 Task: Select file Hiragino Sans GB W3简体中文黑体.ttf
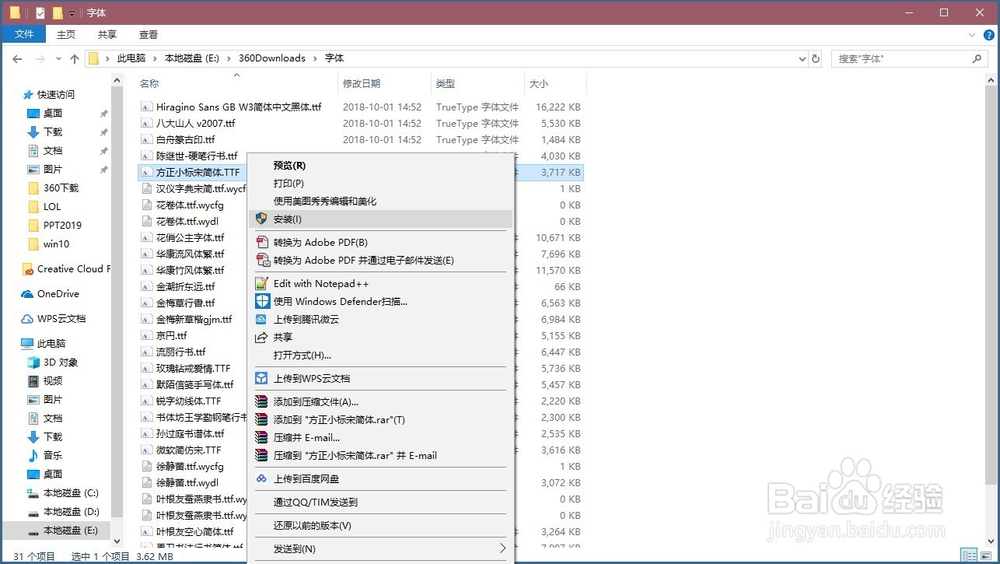[x=239, y=107]
